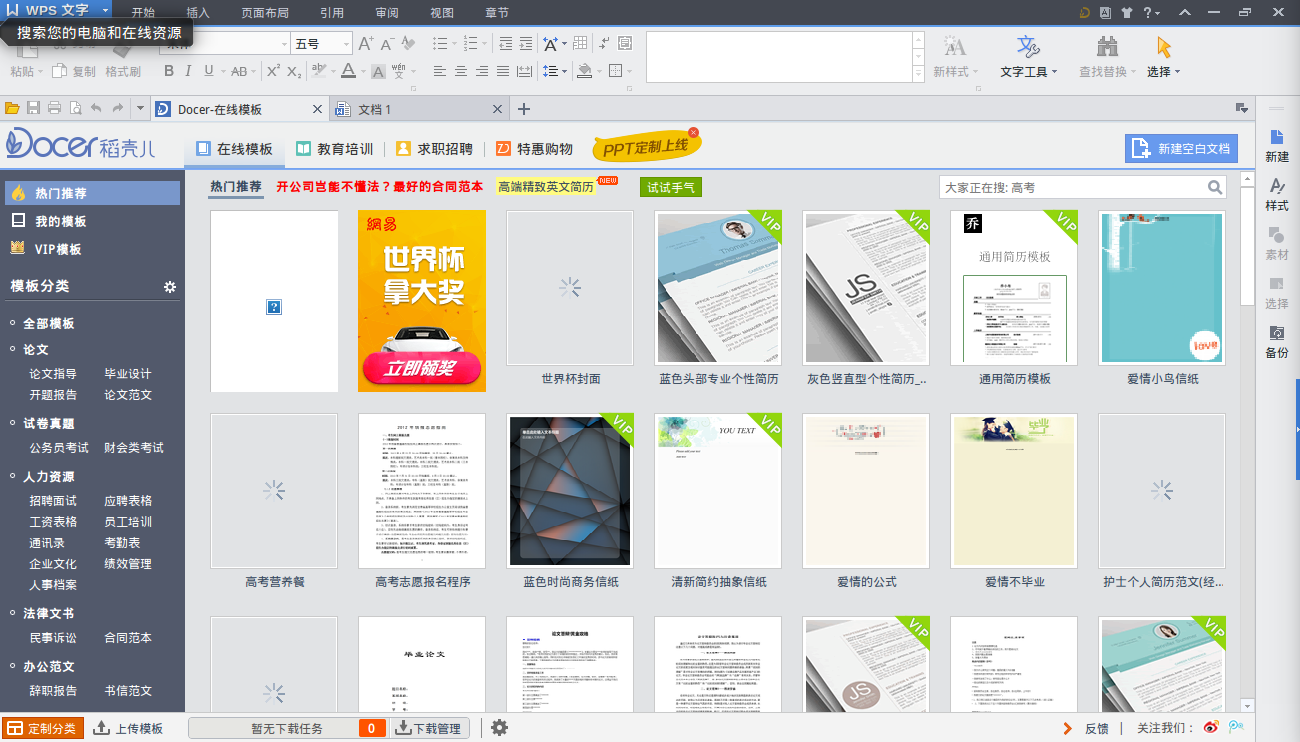Open the 插入 ribbon tab
1300x742 pixels.
(198, 13)
